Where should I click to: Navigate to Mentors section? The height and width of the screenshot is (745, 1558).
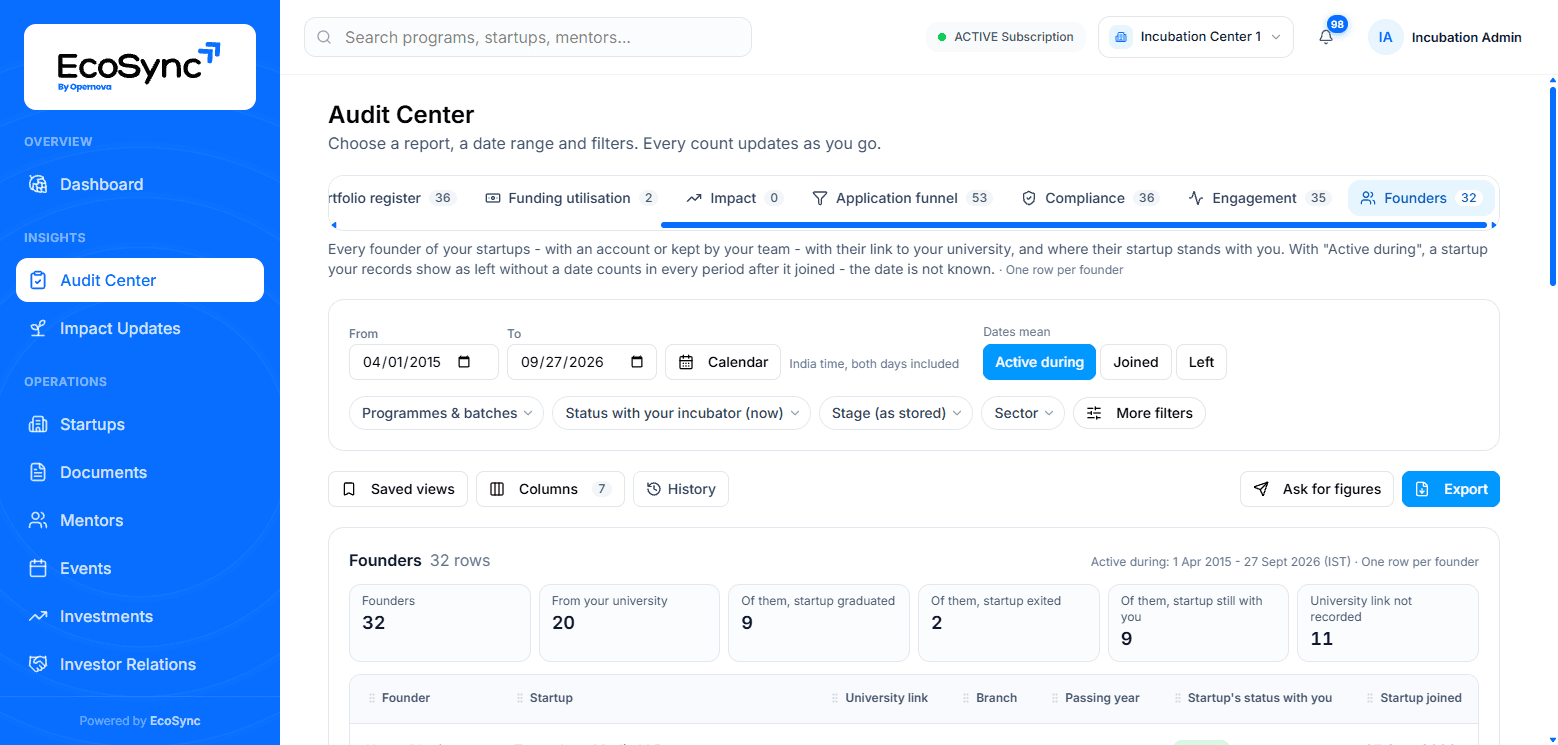pyautogui.click(x=140, y=520)
